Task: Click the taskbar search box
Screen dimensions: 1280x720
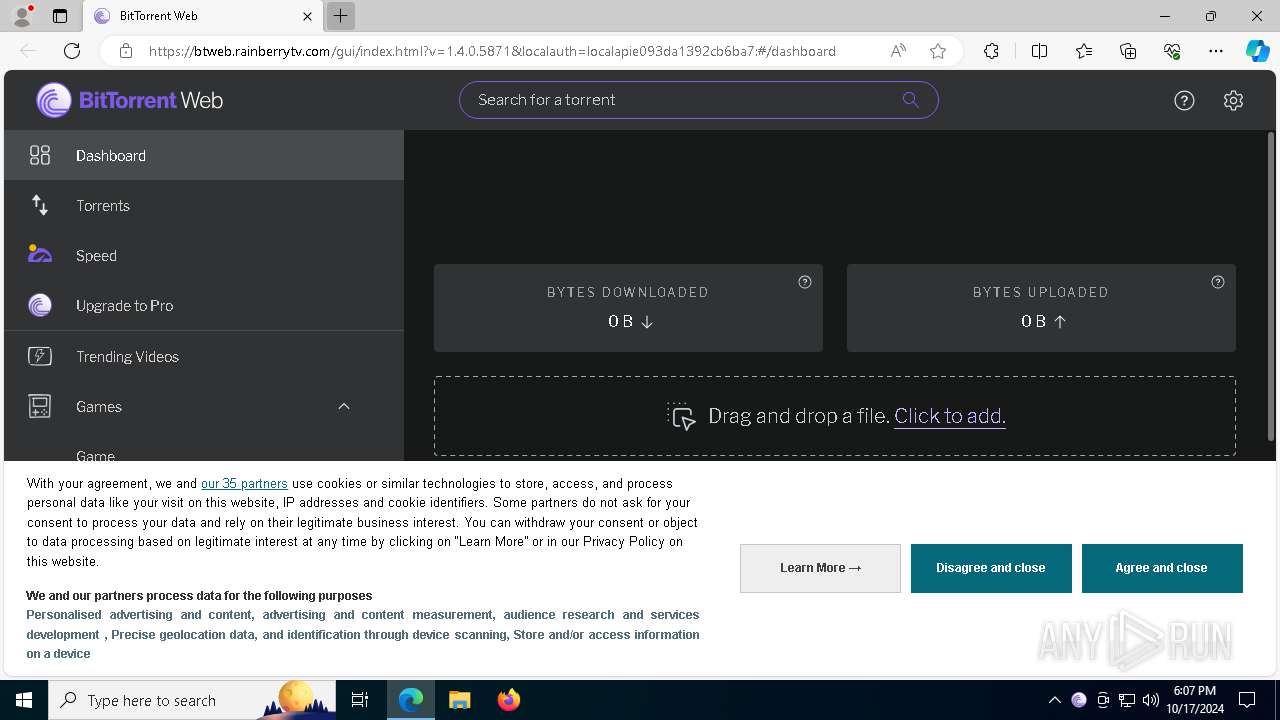Action: pyautogui.click(x=192, y=700)
